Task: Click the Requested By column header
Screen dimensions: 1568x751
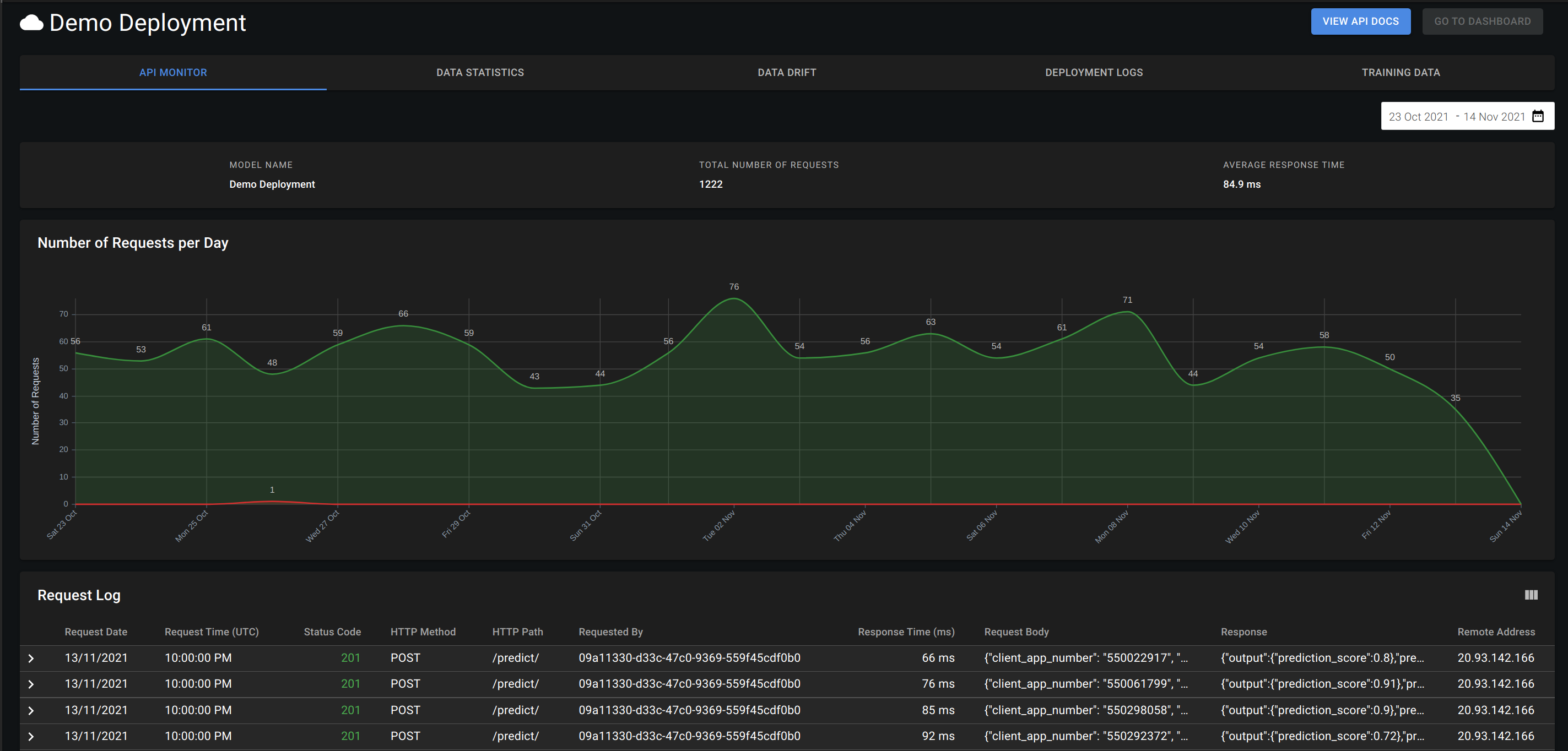Action: coord(610,632)
